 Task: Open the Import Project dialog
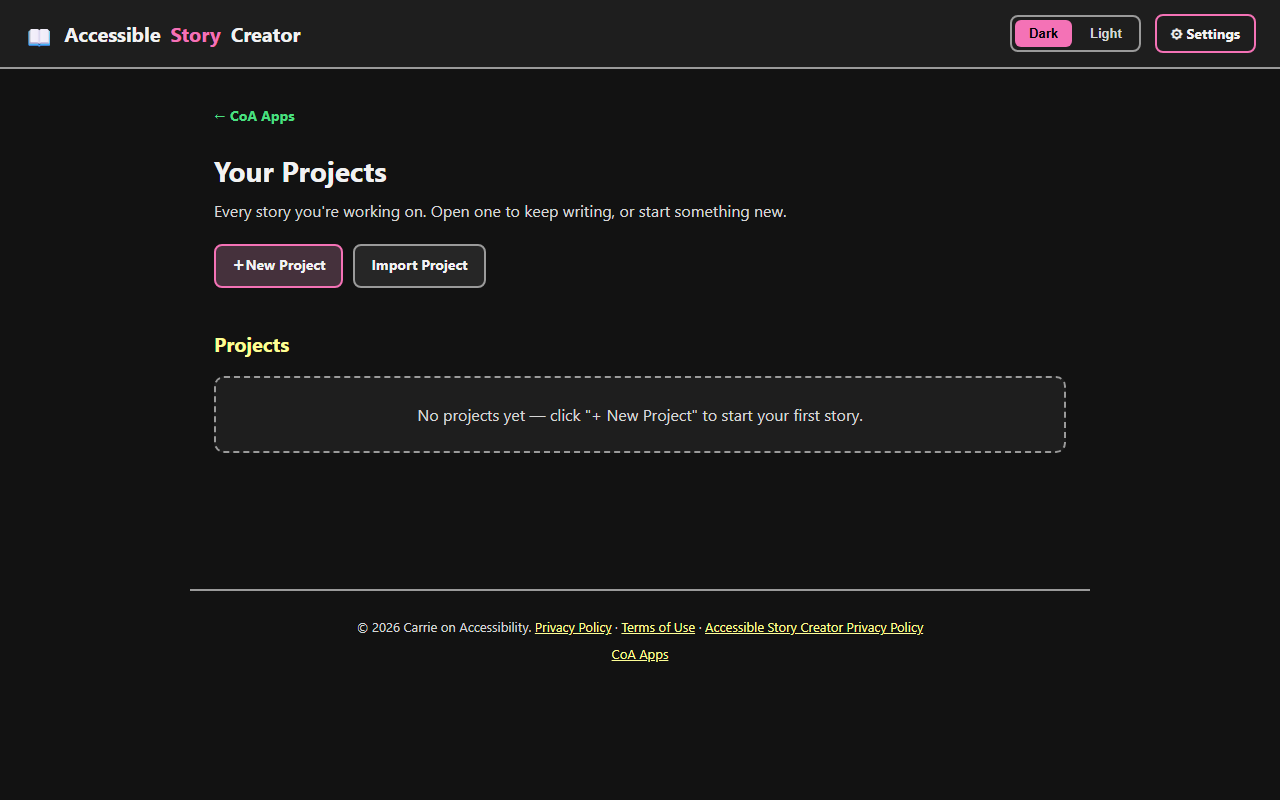pyautogui.click(x=419, y=266)
